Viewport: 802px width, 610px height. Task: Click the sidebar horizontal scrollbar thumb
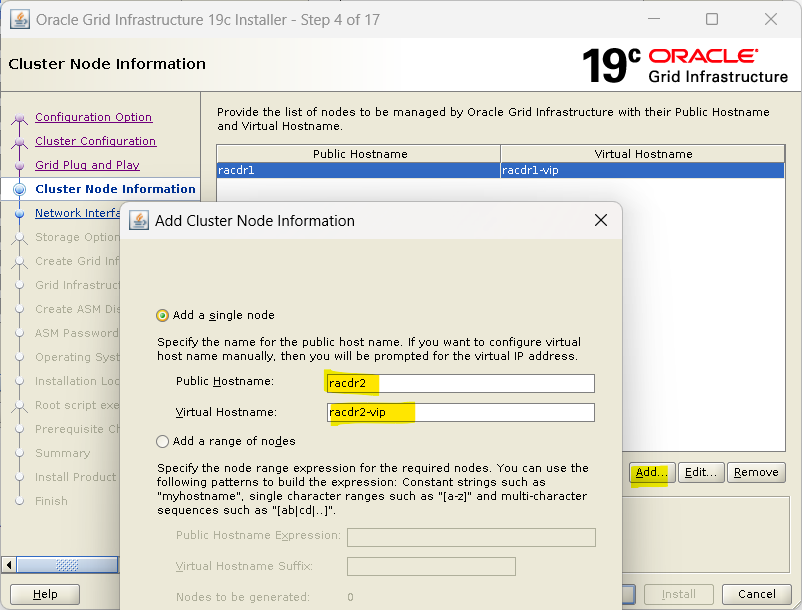click(x=68, y=565)
